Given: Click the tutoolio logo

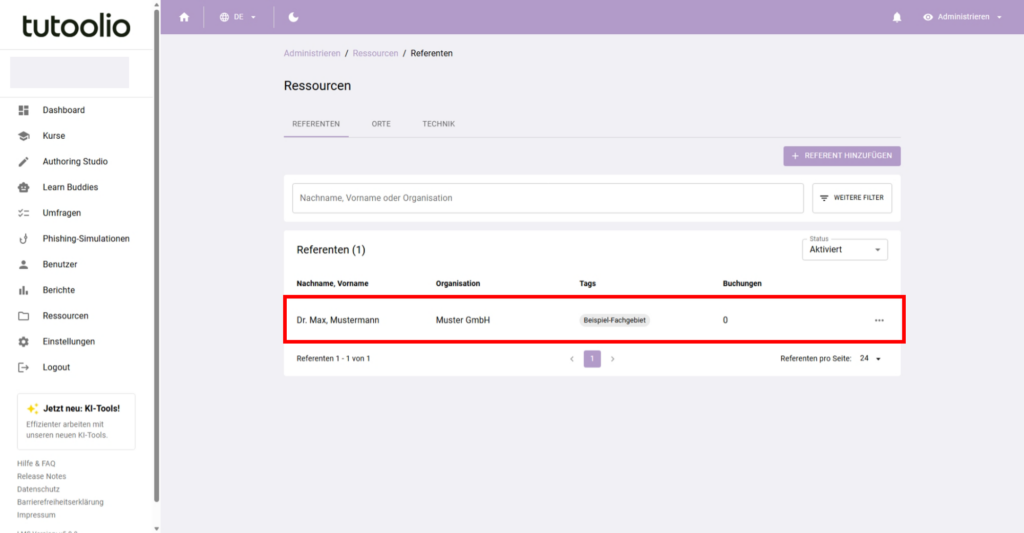Looking at the screenshot, I should pyautogui.click(x=76, y=25).
